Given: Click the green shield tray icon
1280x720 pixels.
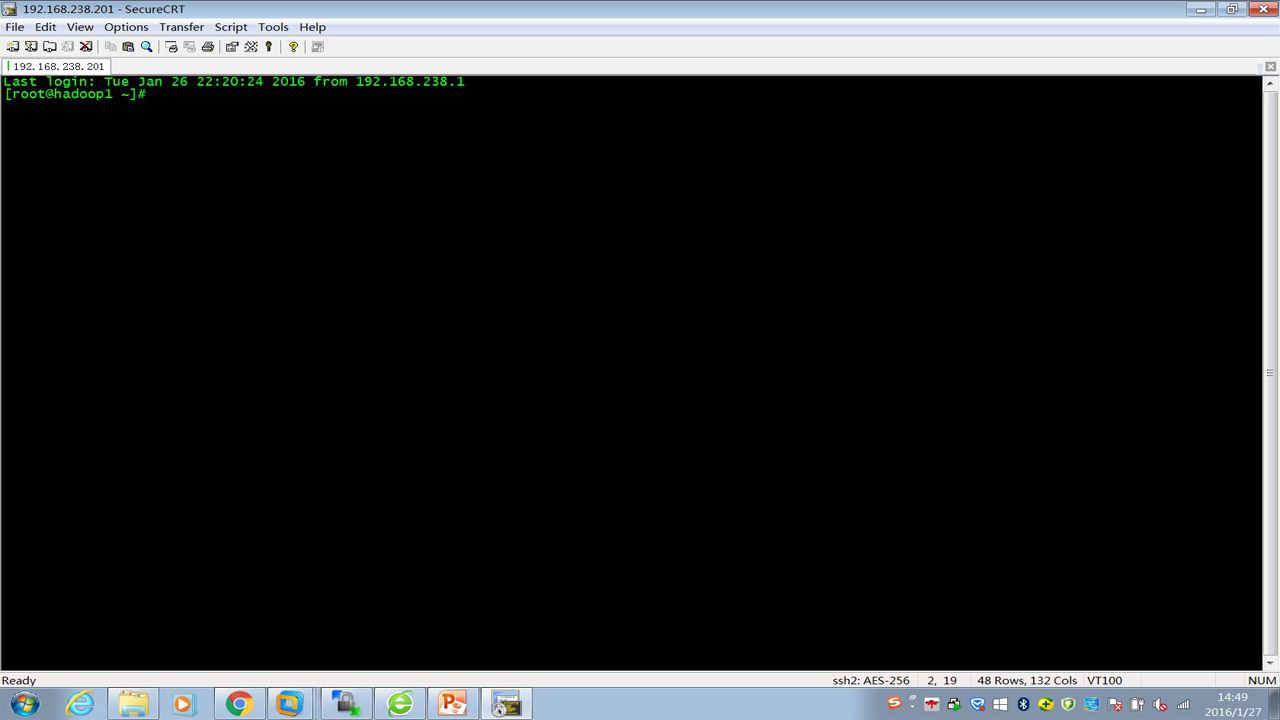Looking at the screenshot, I should click(x=1068, y=704).
